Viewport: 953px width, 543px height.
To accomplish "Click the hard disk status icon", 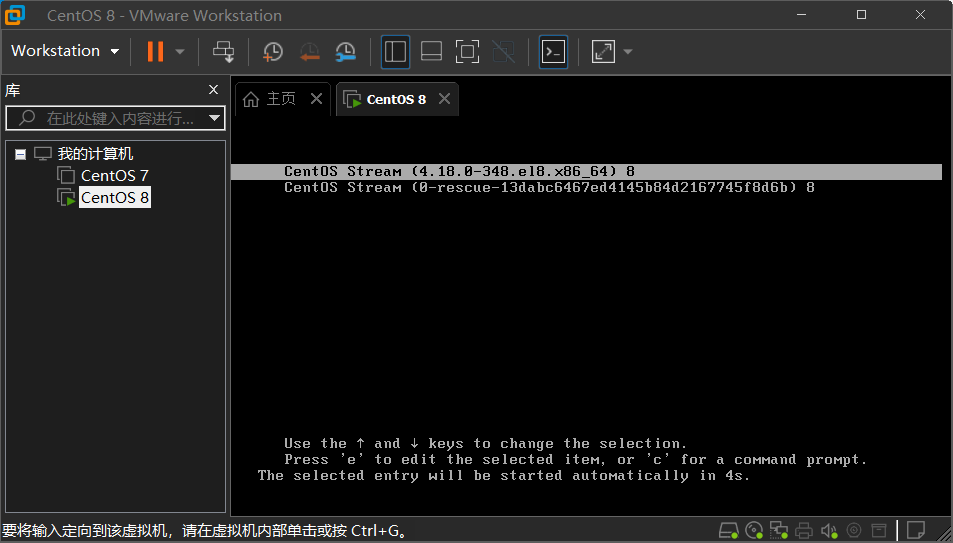I will point(729,530).
